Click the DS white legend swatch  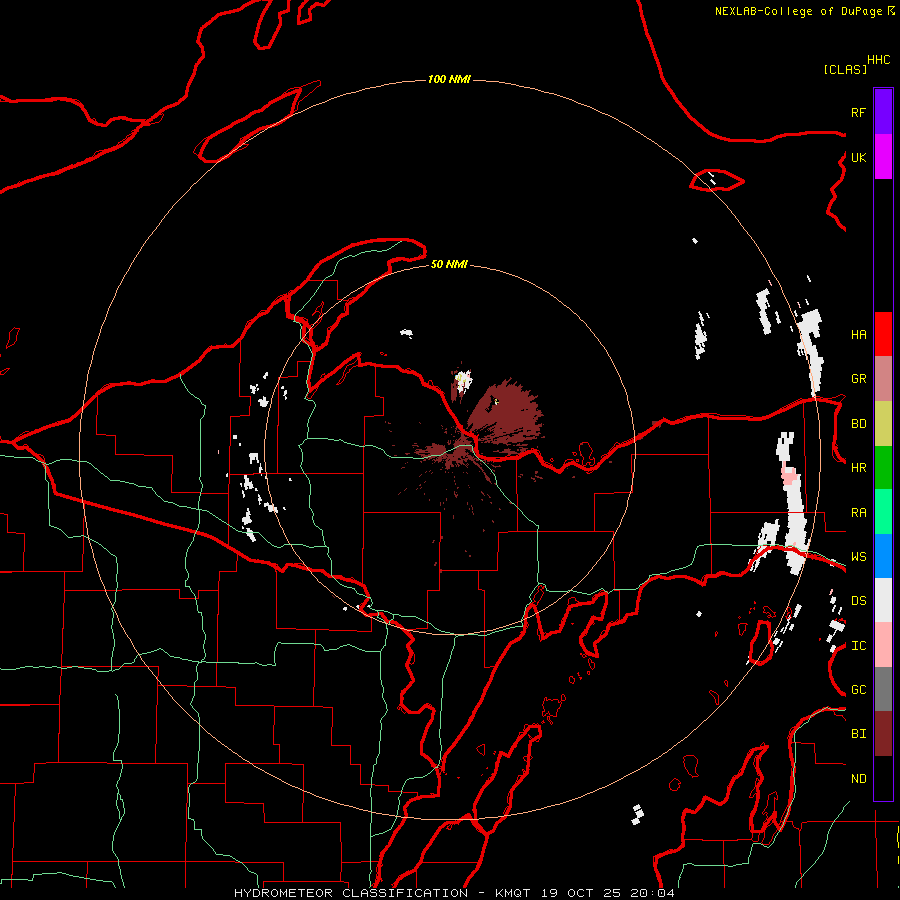point(883,600)
